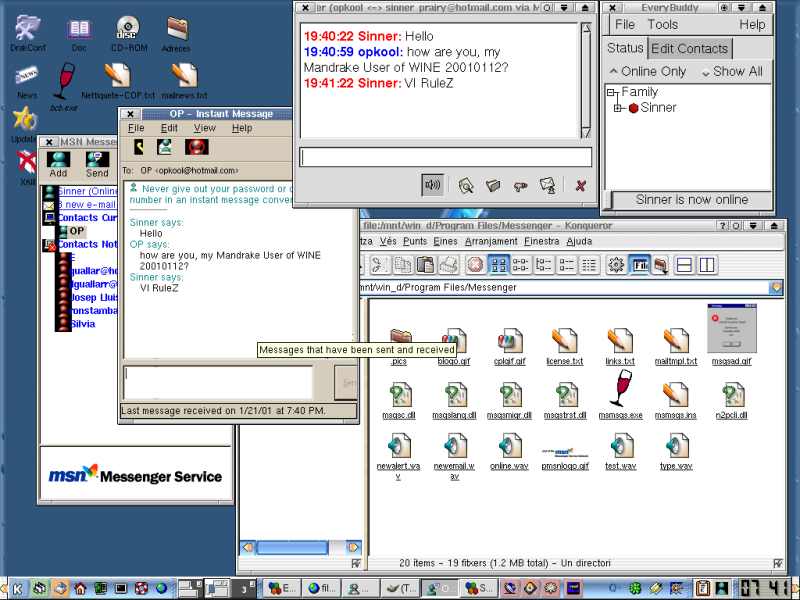Click the online.wav sound file icon
Screen dimensions: 800x600
click(x=509, y=445)
